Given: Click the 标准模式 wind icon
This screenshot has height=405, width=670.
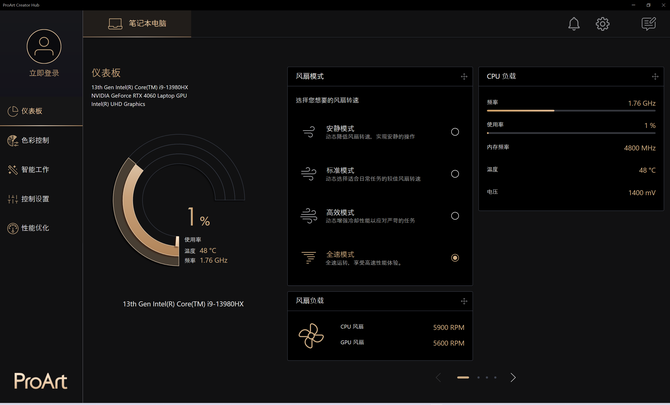Looking at the screenshot, I should tap(309, 174).
